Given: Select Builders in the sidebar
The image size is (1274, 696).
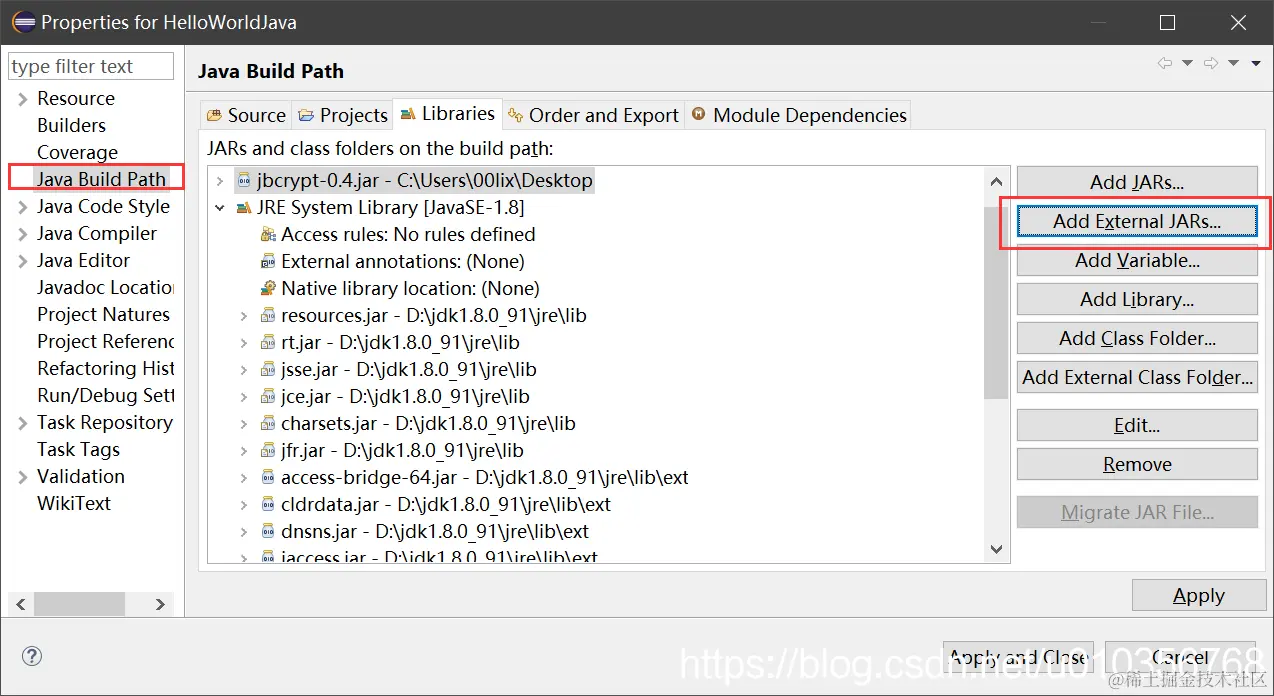Looking at the screenshot, I should click(71, 126).
